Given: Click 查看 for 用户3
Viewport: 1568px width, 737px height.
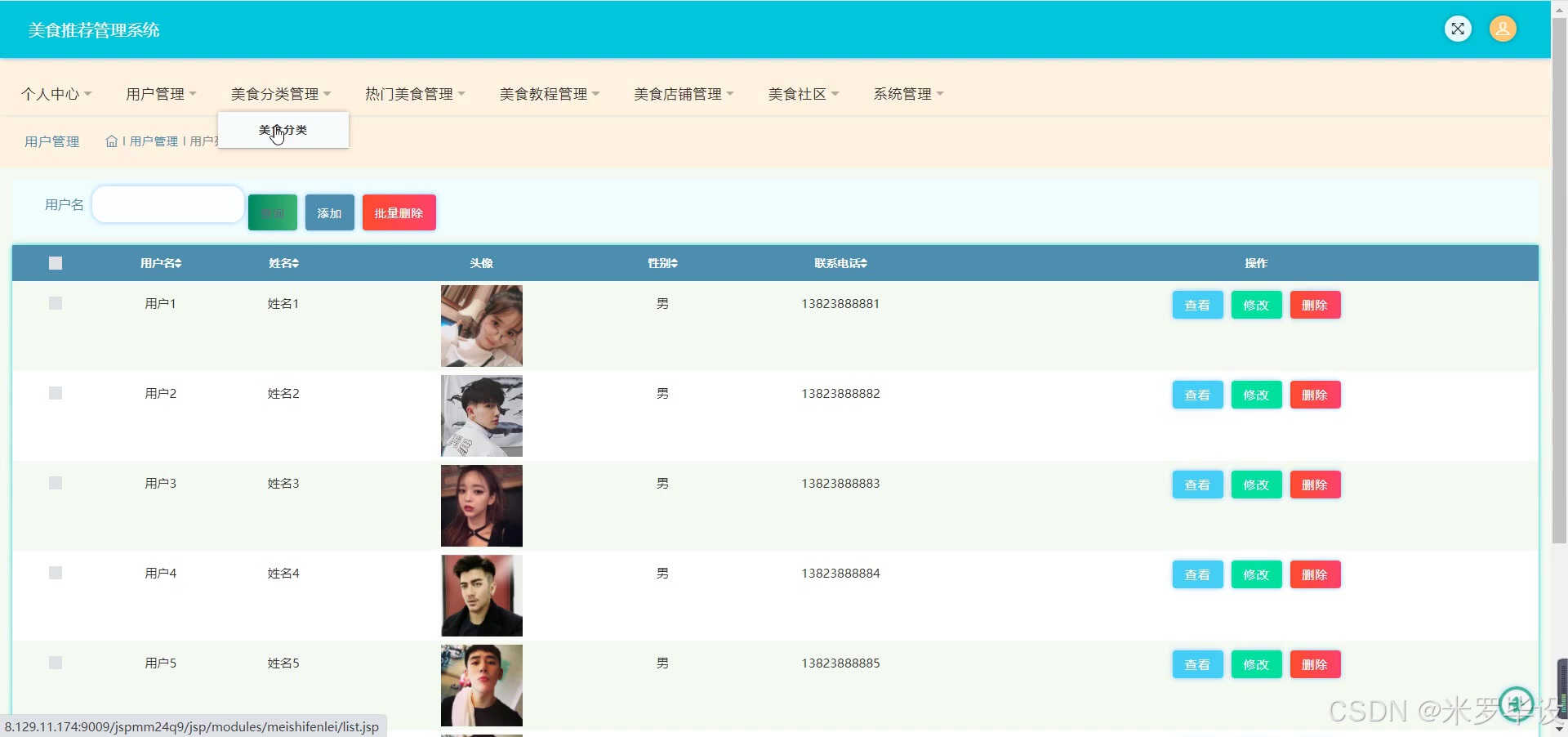Looking at the screenshot, I should click(1197, 485).
